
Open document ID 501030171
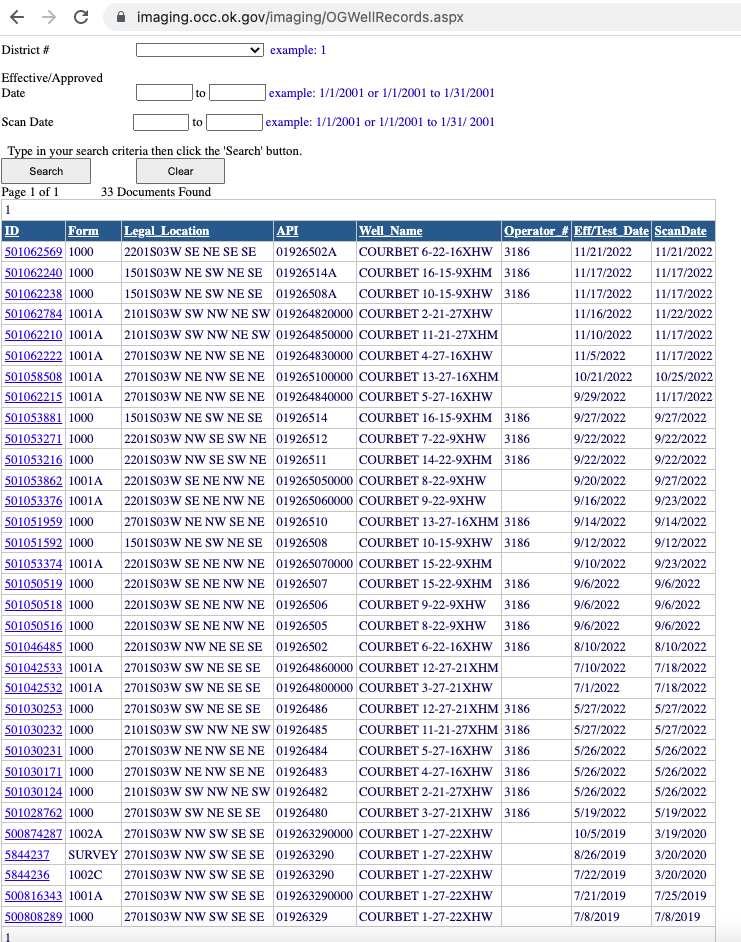click(34, 771)
